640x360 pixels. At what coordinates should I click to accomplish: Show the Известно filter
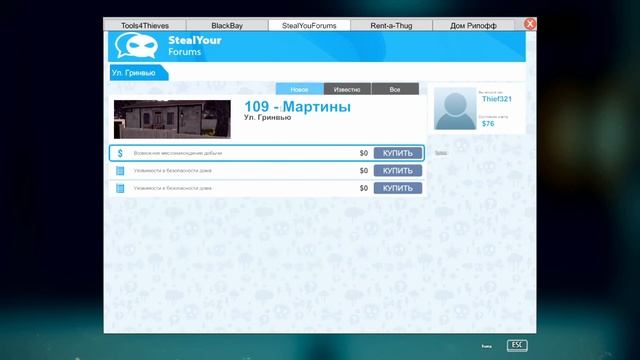(x=347, y=89)
